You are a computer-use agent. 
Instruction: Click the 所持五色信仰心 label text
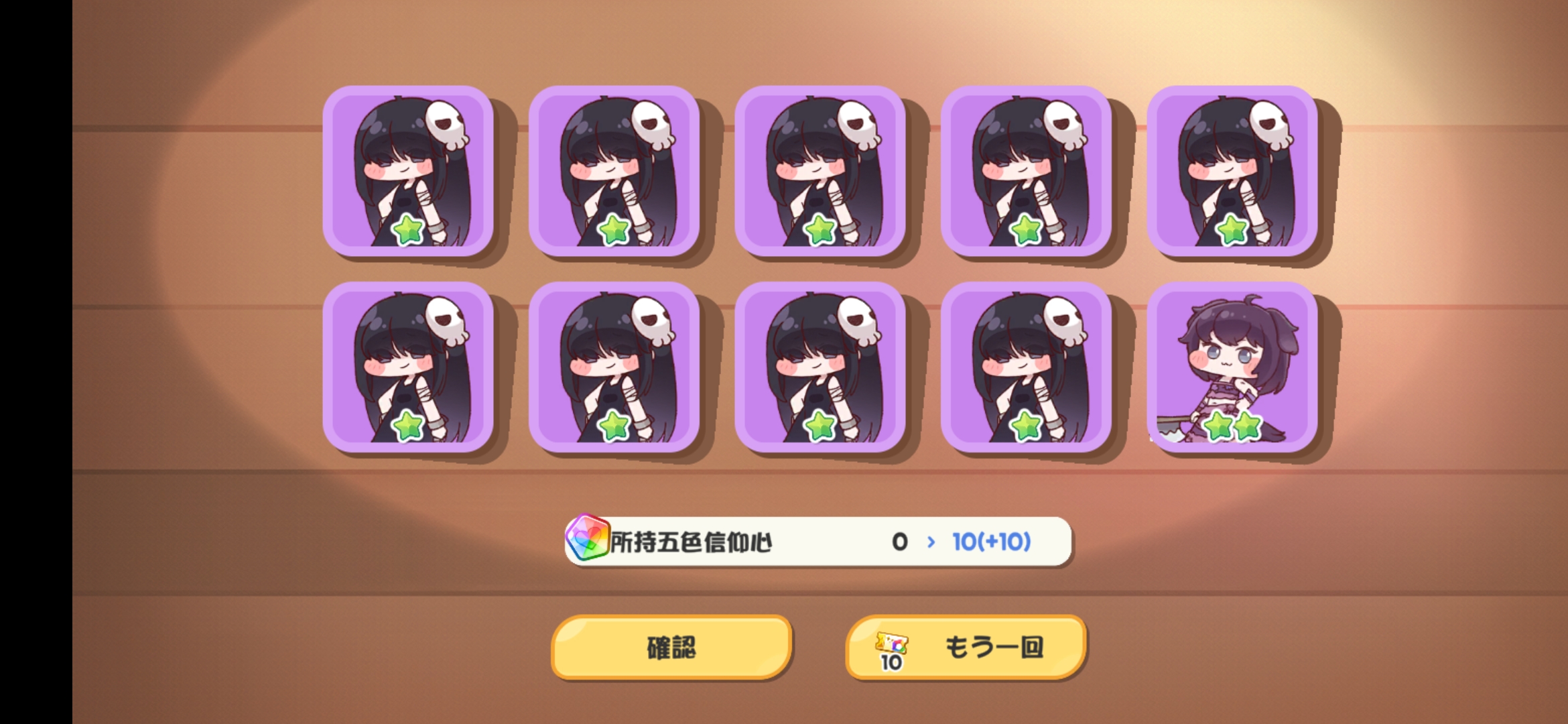click(x=692, y=542)
